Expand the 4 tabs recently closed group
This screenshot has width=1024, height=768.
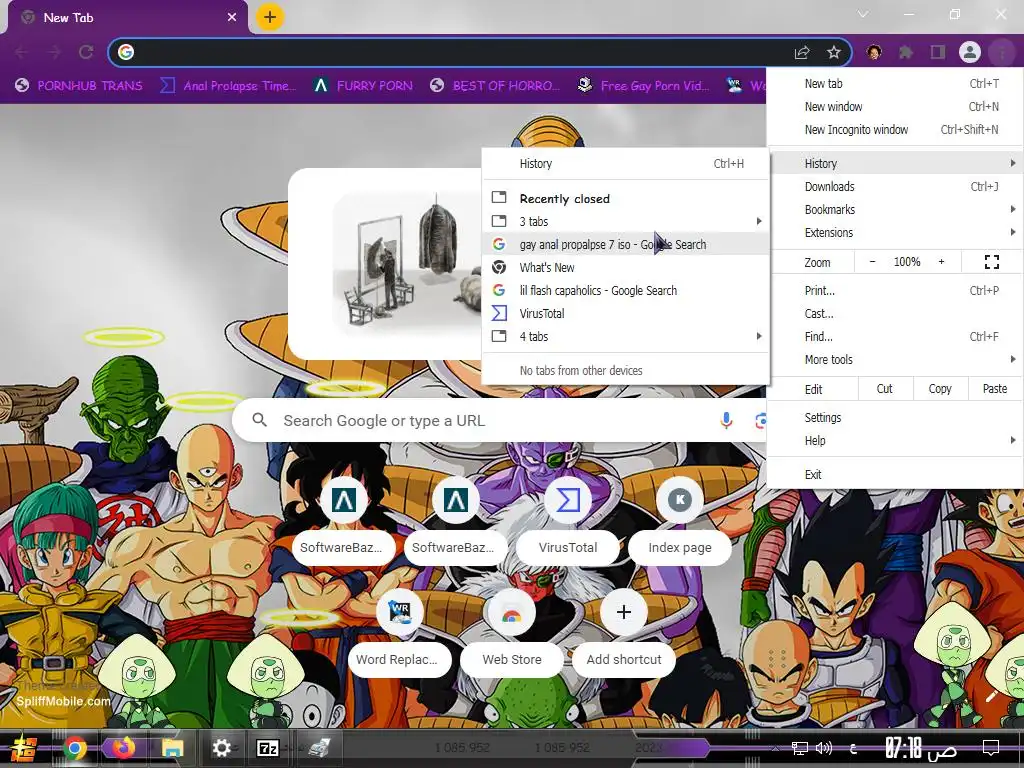(x=626, y=336)
